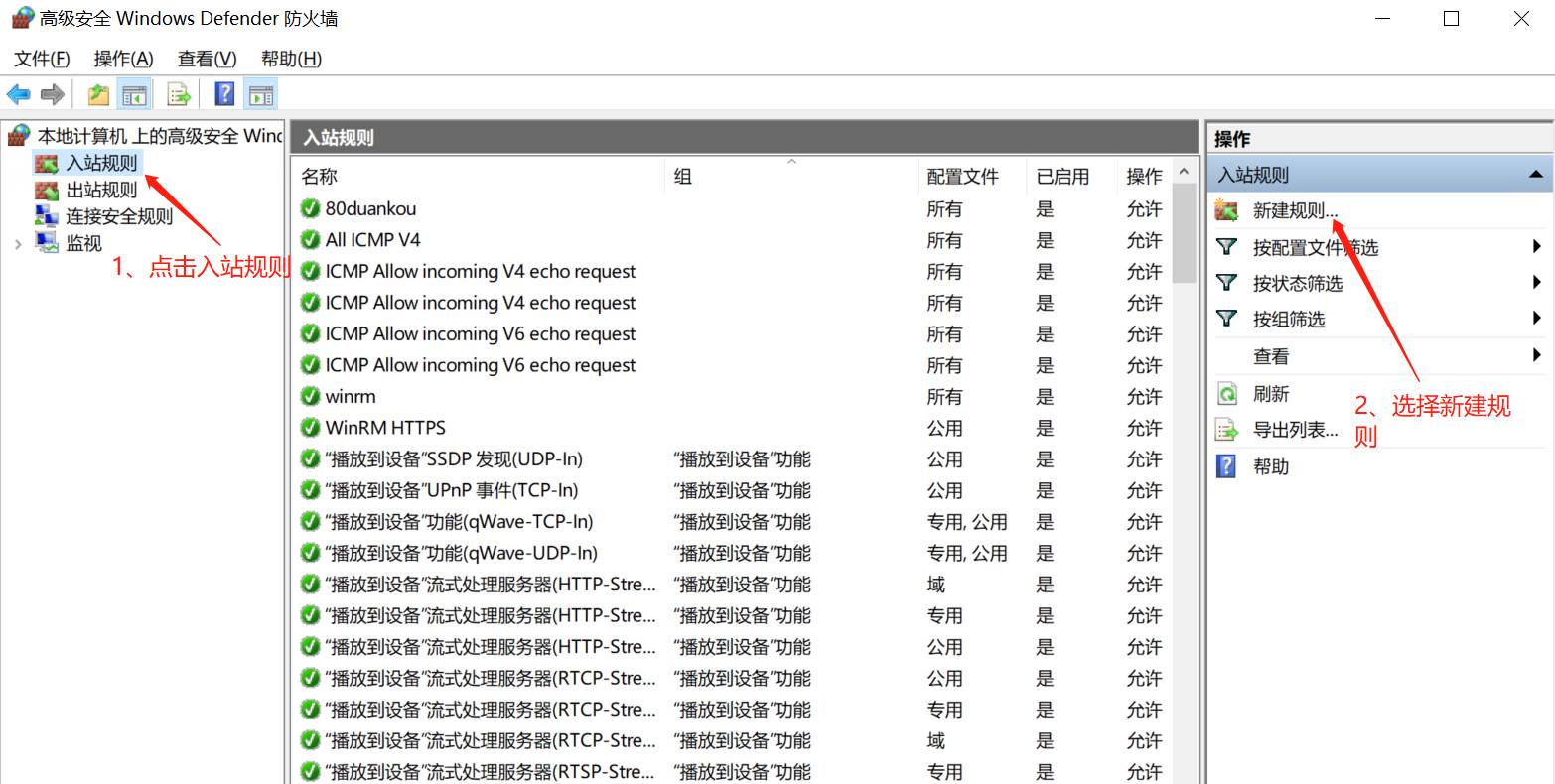Click the filter icon beside 按状态筛选
This screenshot has height=784, width=1555.
(x=1227, y=283)
